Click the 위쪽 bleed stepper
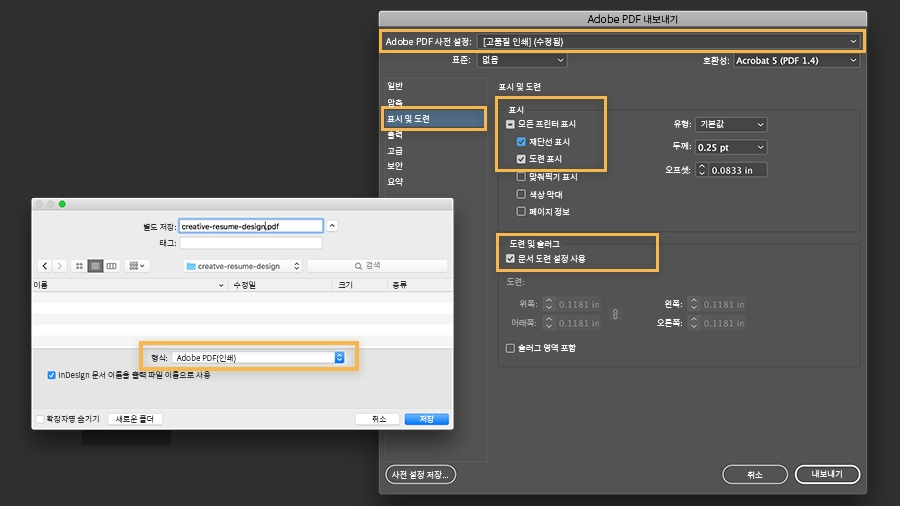The width and height of the screenshot is (900, 506). tap(549, 304)
